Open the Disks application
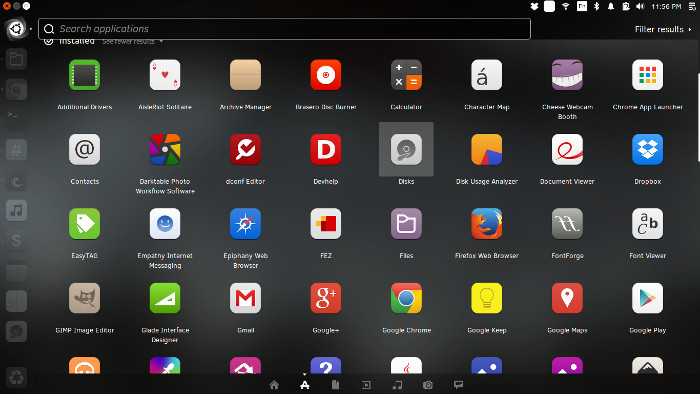The width and height of the screenshot is (700, 394). (x=406, y=149)
